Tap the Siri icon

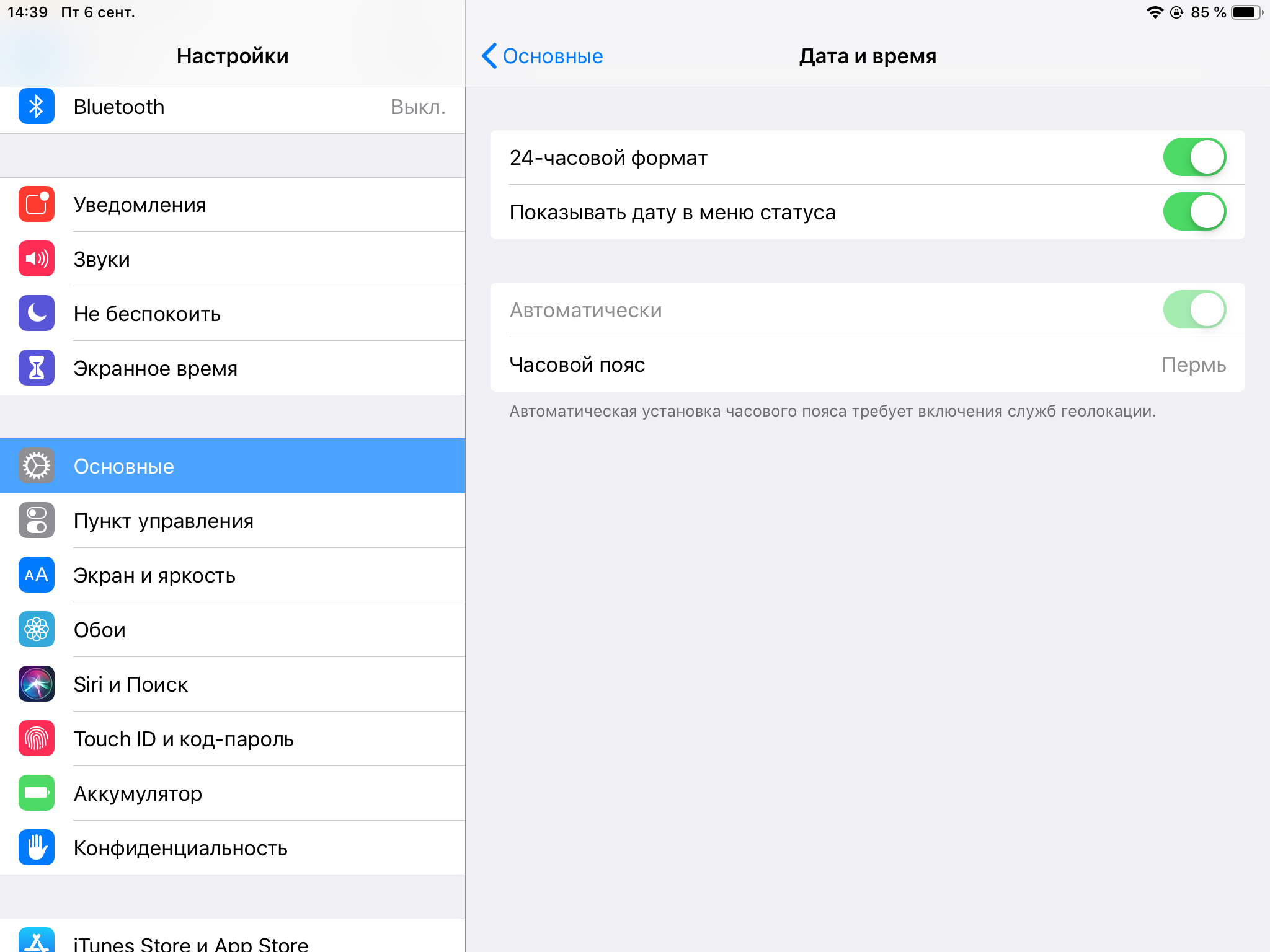tap(37, 684)
